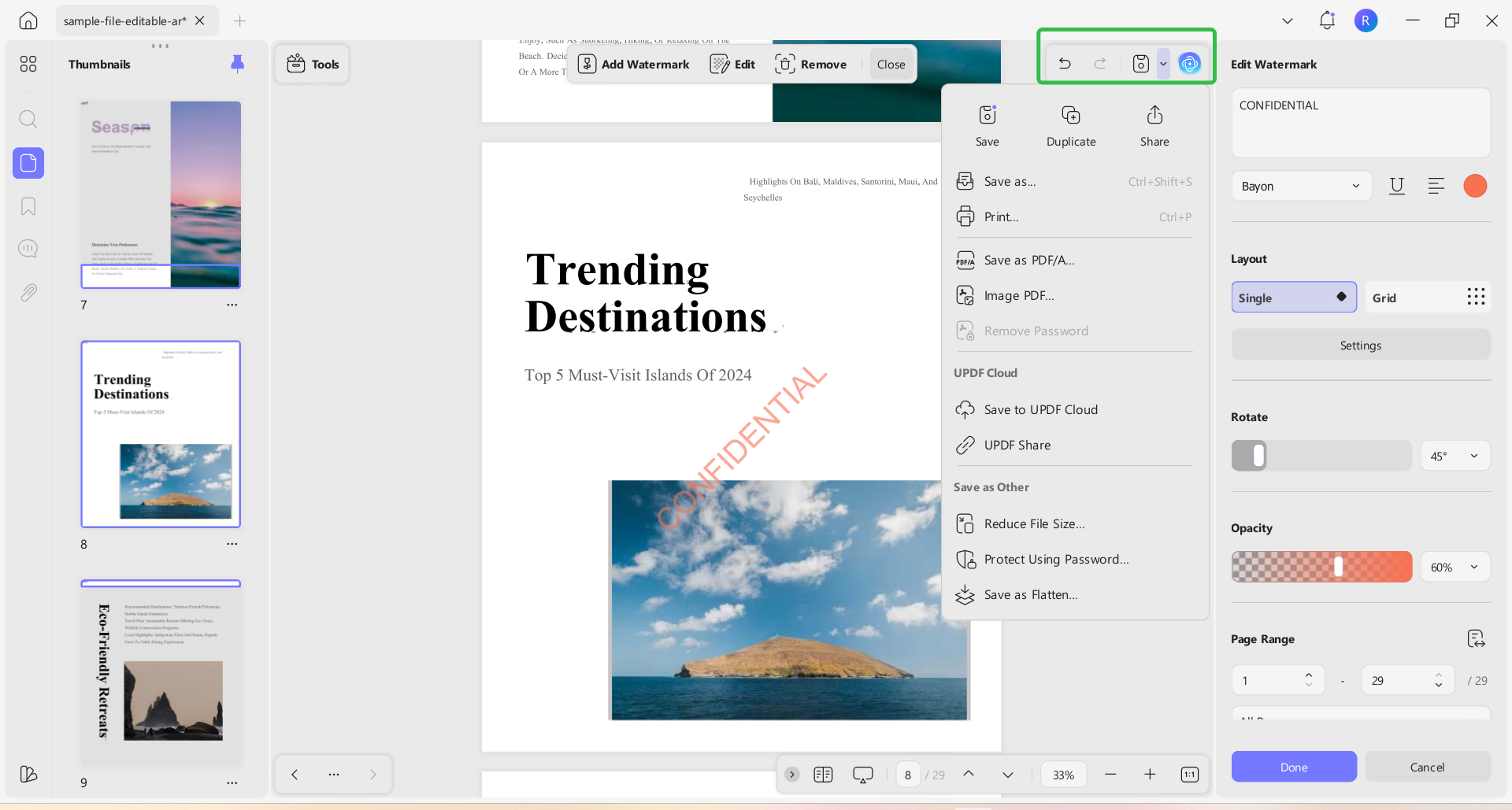Click the Done button
The height and width of the screenshot is (810, 1512).
click(x=1294, y=767)
